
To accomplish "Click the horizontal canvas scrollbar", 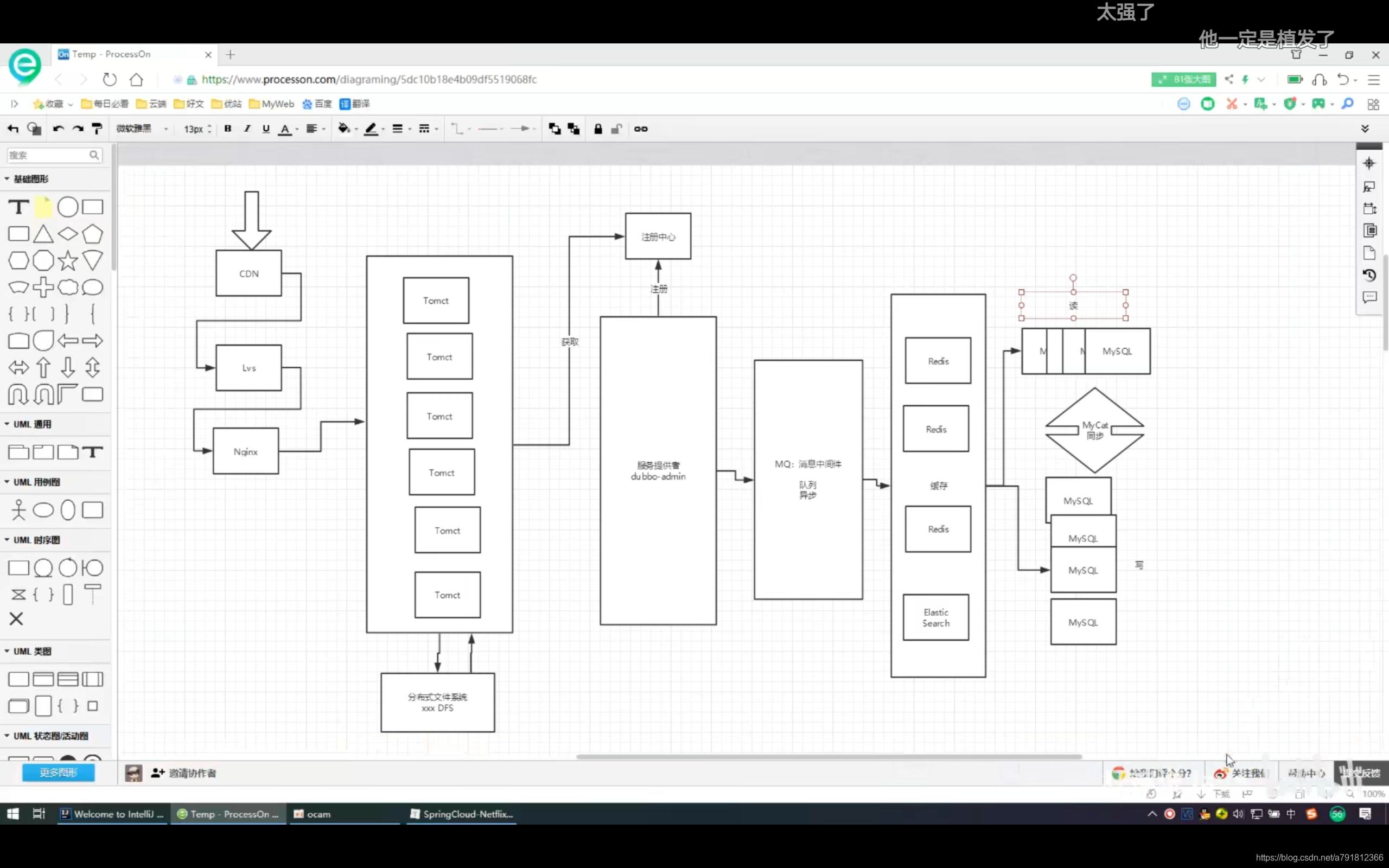I will click(829, 757).
